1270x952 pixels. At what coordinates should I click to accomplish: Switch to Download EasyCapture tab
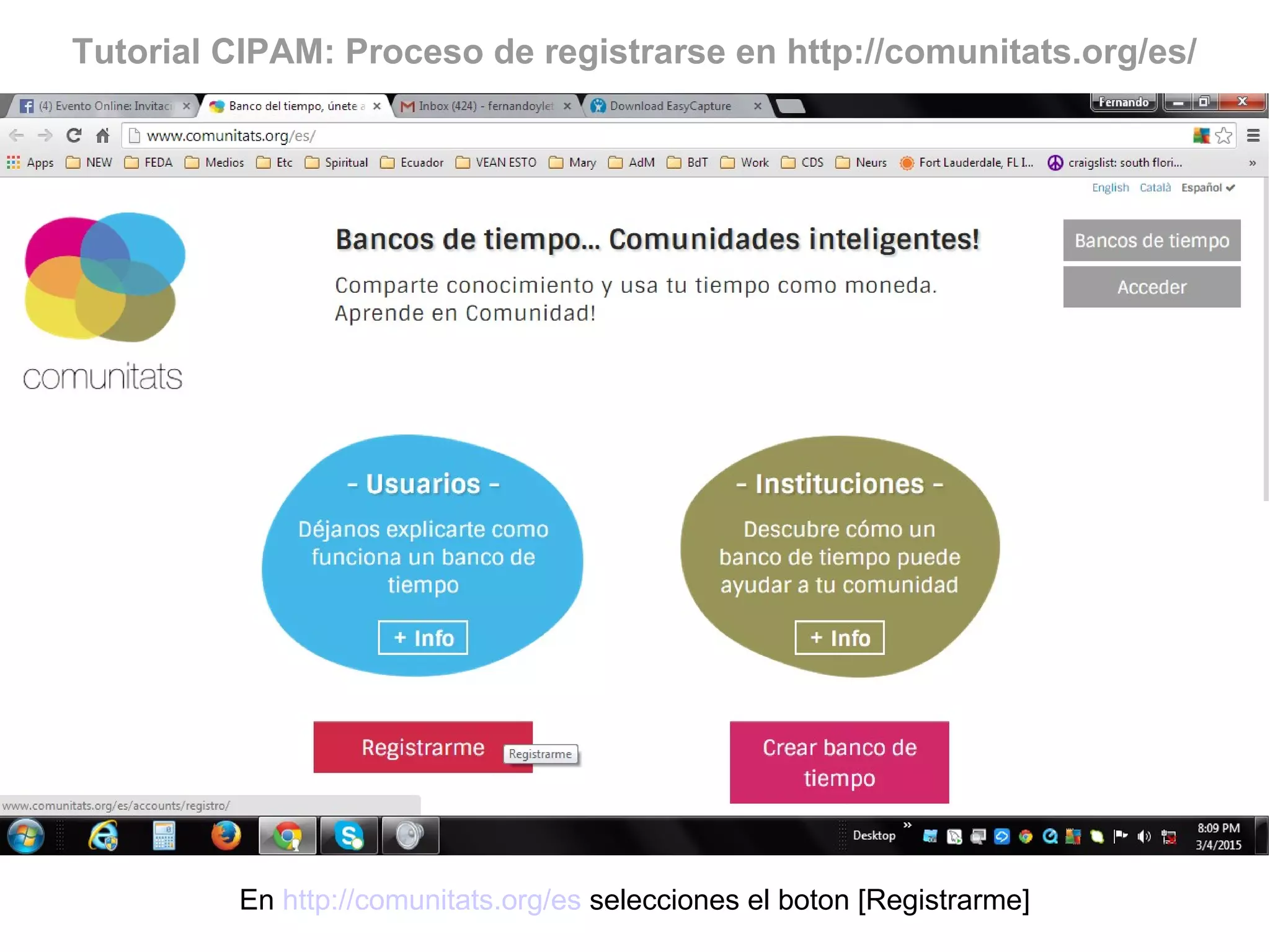[x=670, y=106]
